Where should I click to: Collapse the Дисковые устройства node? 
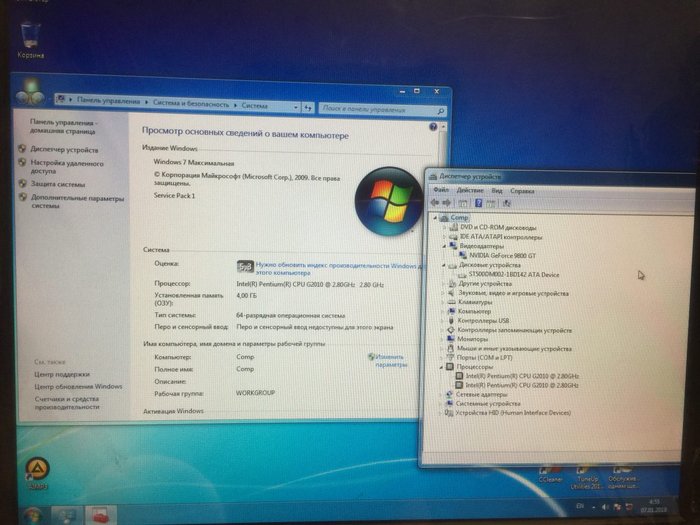444,265
